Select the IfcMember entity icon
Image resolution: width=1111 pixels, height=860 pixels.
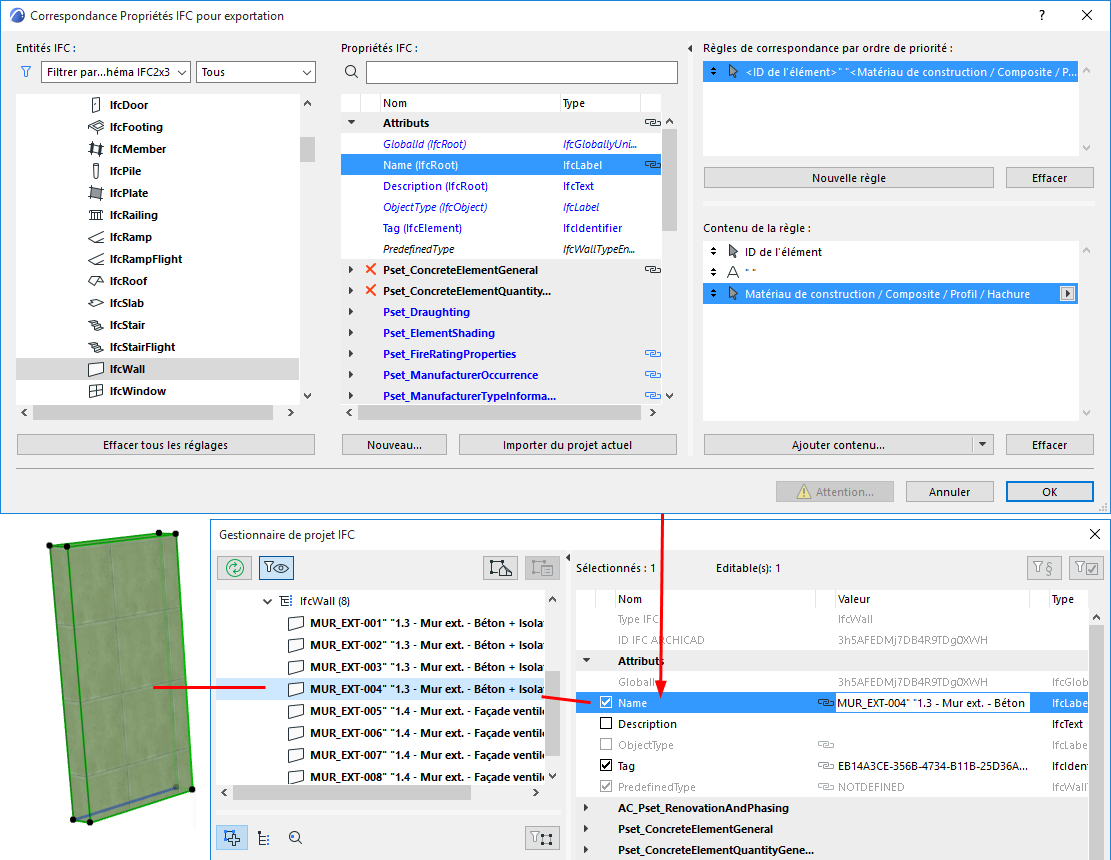pos(96,149)
